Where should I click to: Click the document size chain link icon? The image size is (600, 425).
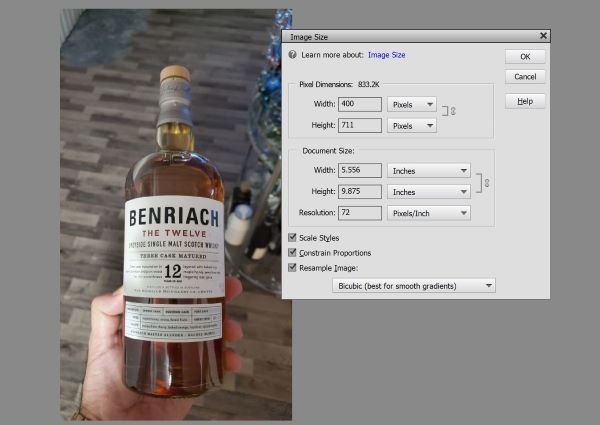pos(487,183)
